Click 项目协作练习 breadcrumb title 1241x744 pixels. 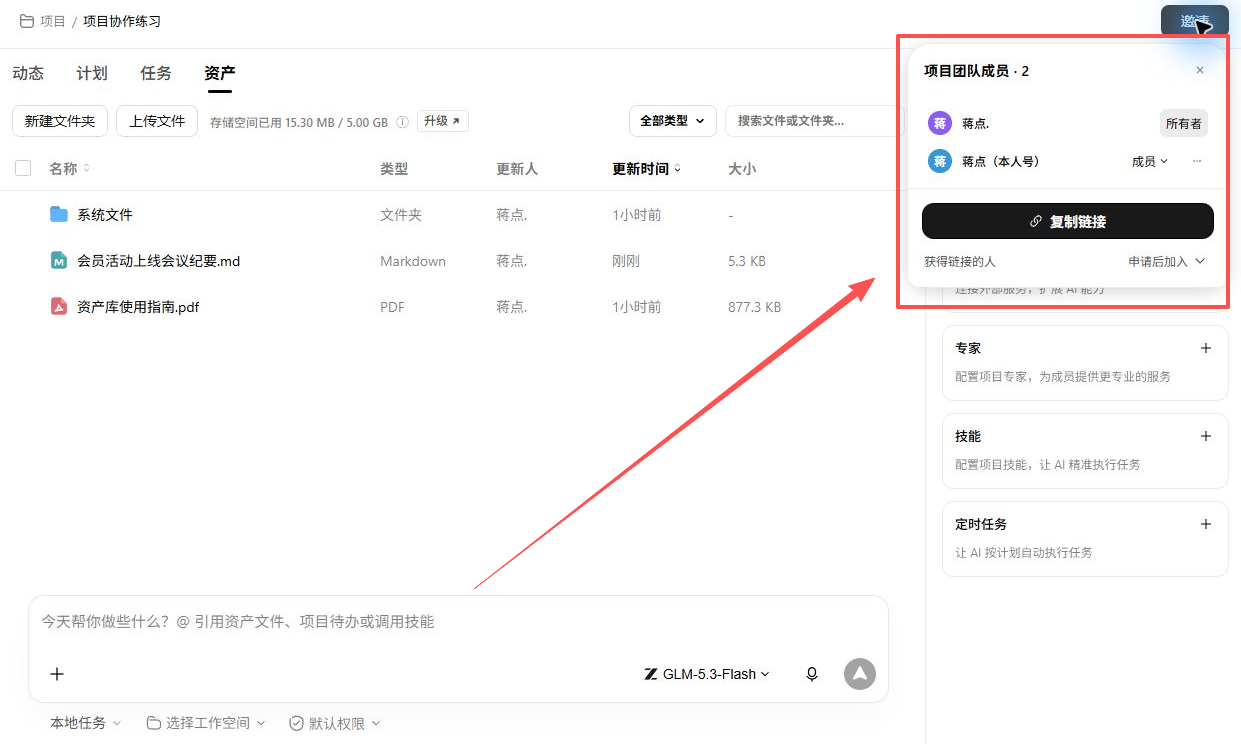[122, 21]
